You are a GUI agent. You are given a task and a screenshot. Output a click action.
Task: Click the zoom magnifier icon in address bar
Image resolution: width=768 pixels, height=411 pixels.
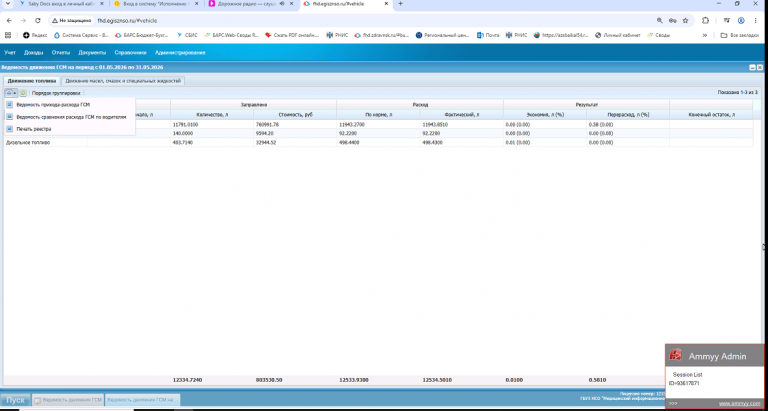[x=660, y=21]
